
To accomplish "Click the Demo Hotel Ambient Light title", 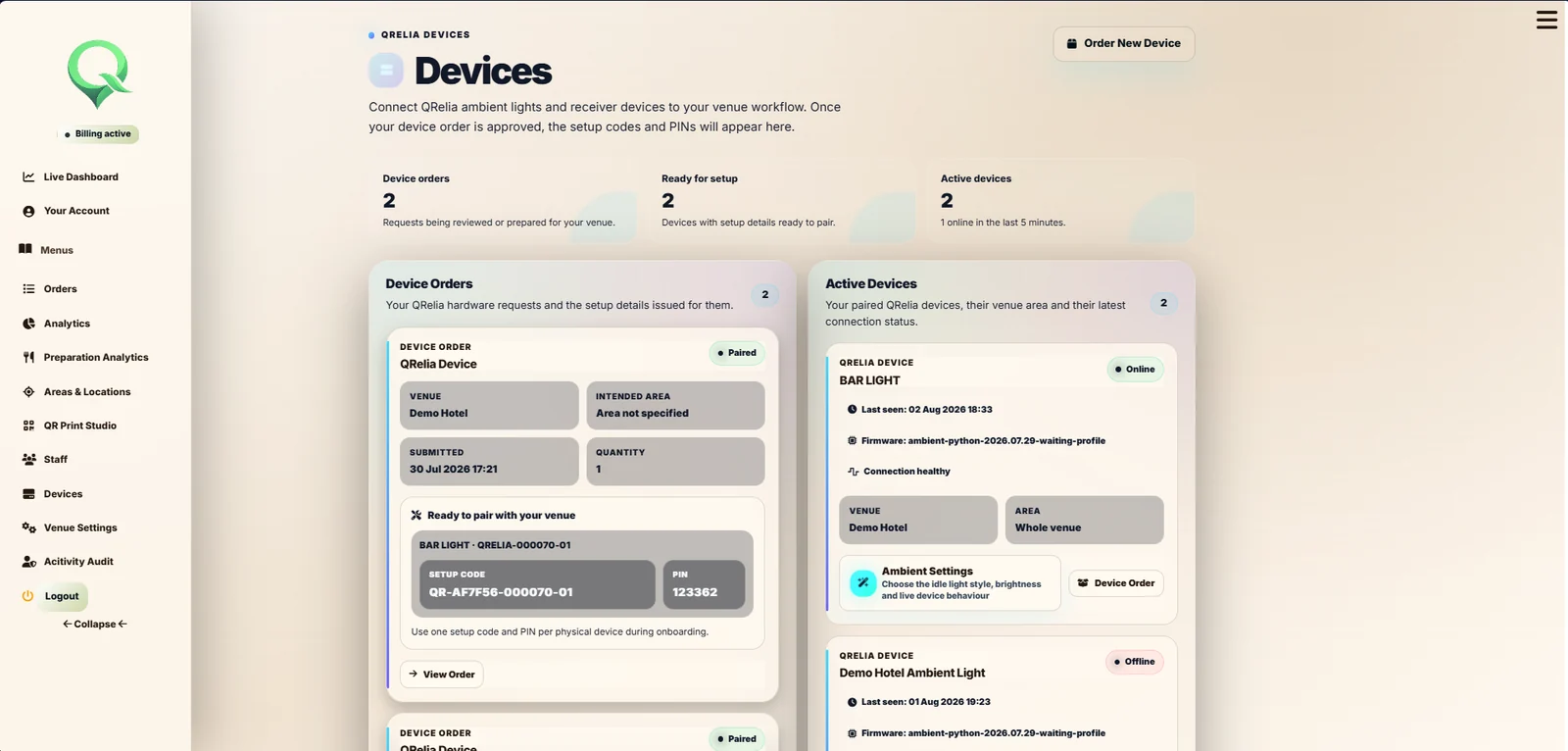I will (x=911, y=674).
